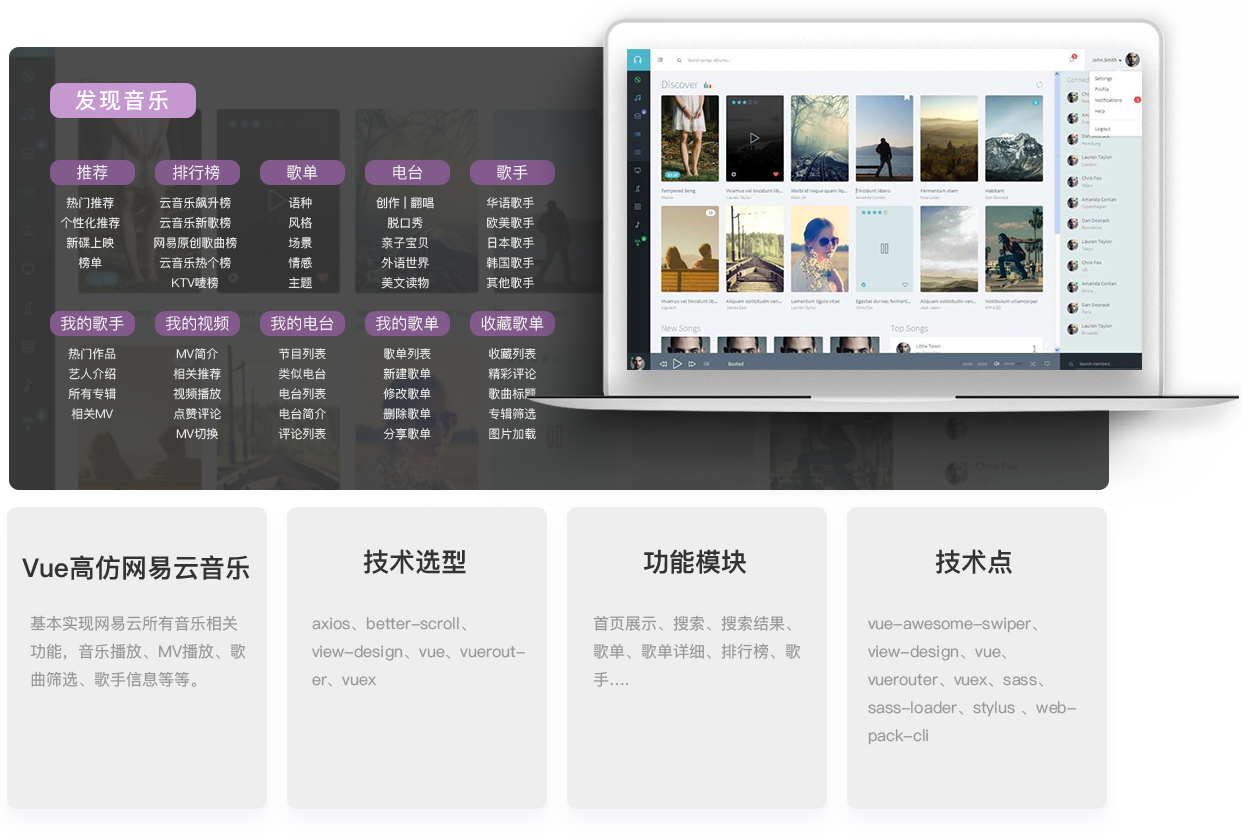This screenshot has width=1242, height=837.
Task: Select the 排行榜 category pill
Action: [197, 173]
